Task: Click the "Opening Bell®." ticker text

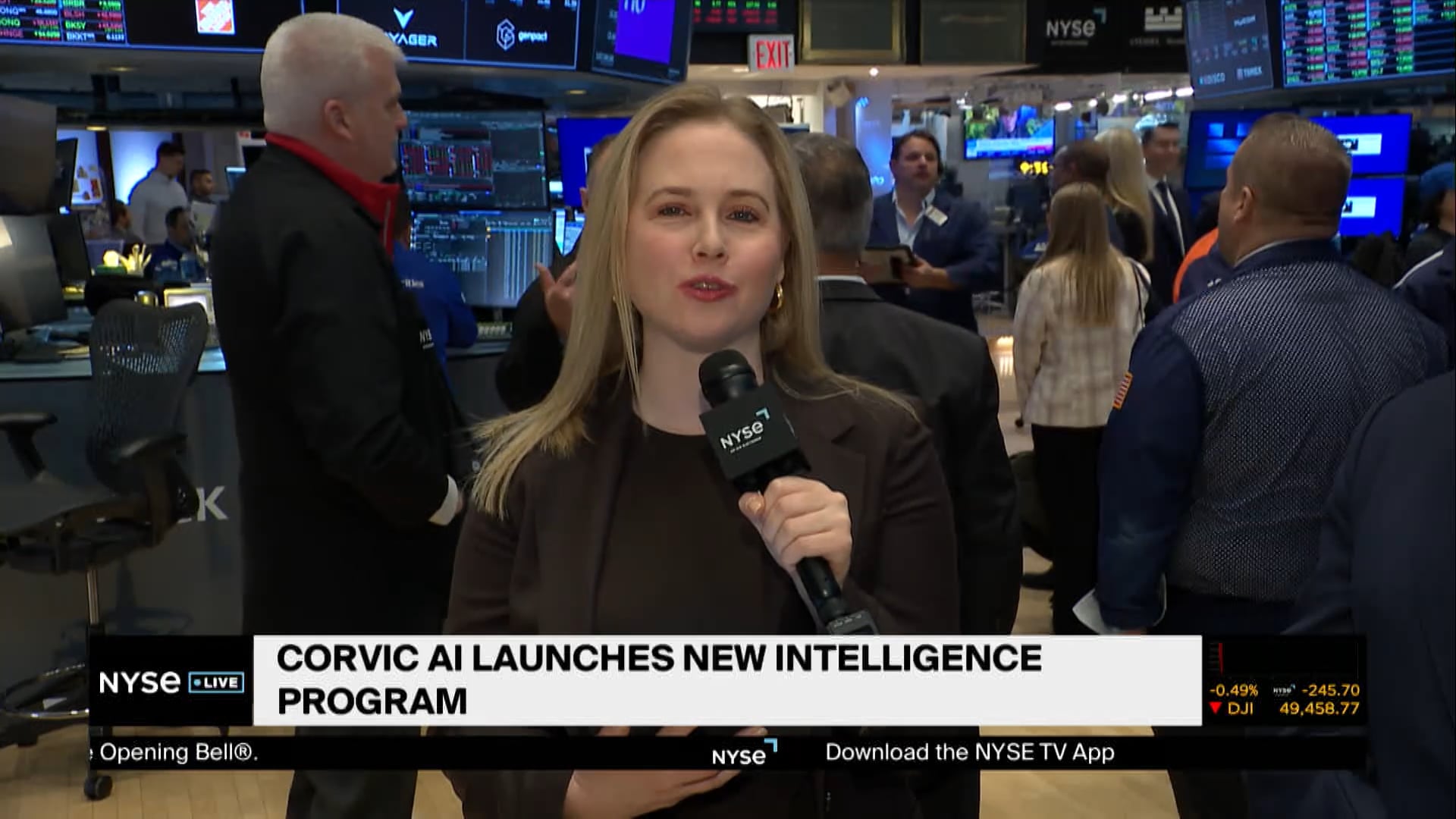Action: (x=179, y=752)
